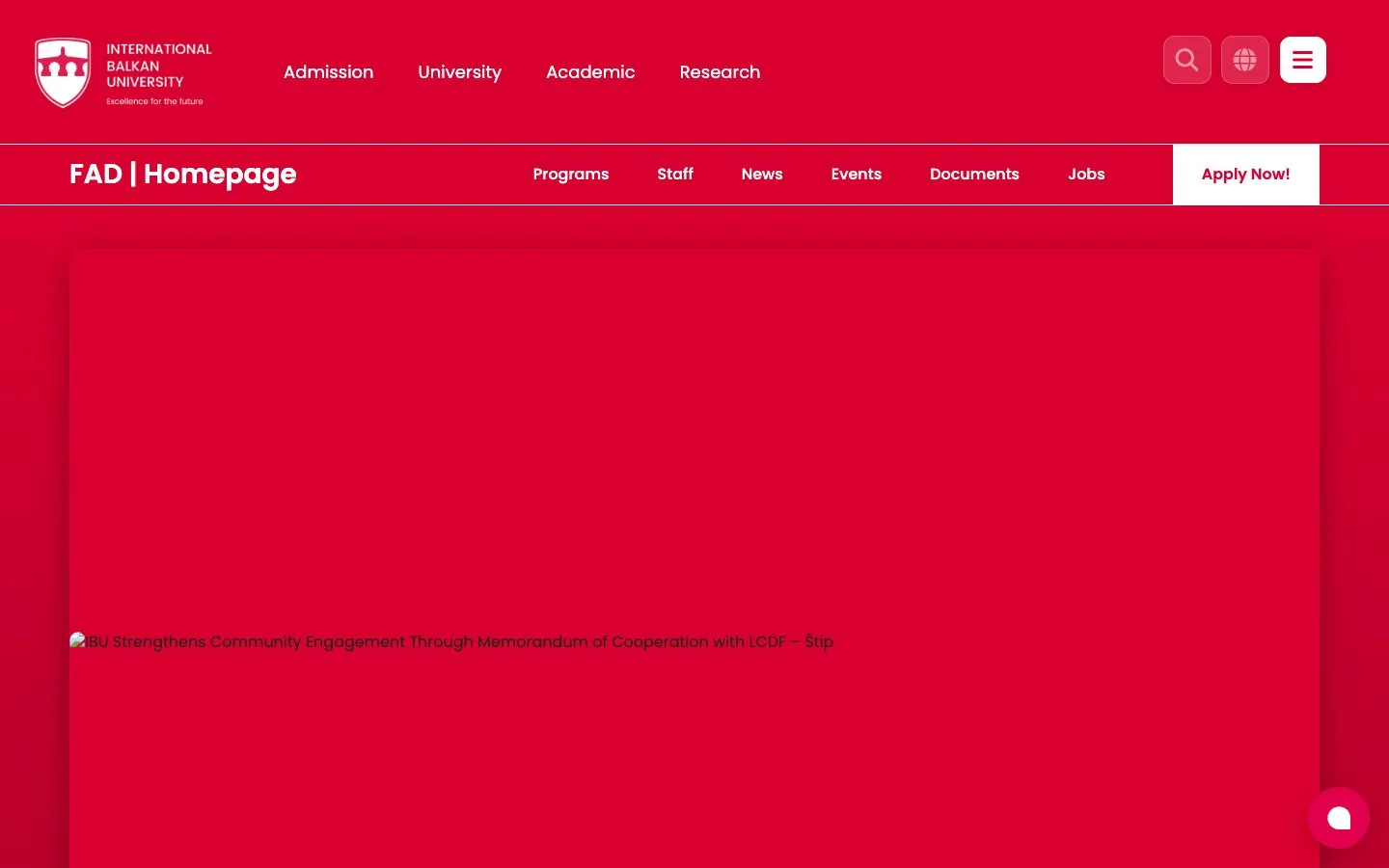Open the hamburger menu button
The image size is (1389, 868).
pyautogui.click(x=1303, y=60)
